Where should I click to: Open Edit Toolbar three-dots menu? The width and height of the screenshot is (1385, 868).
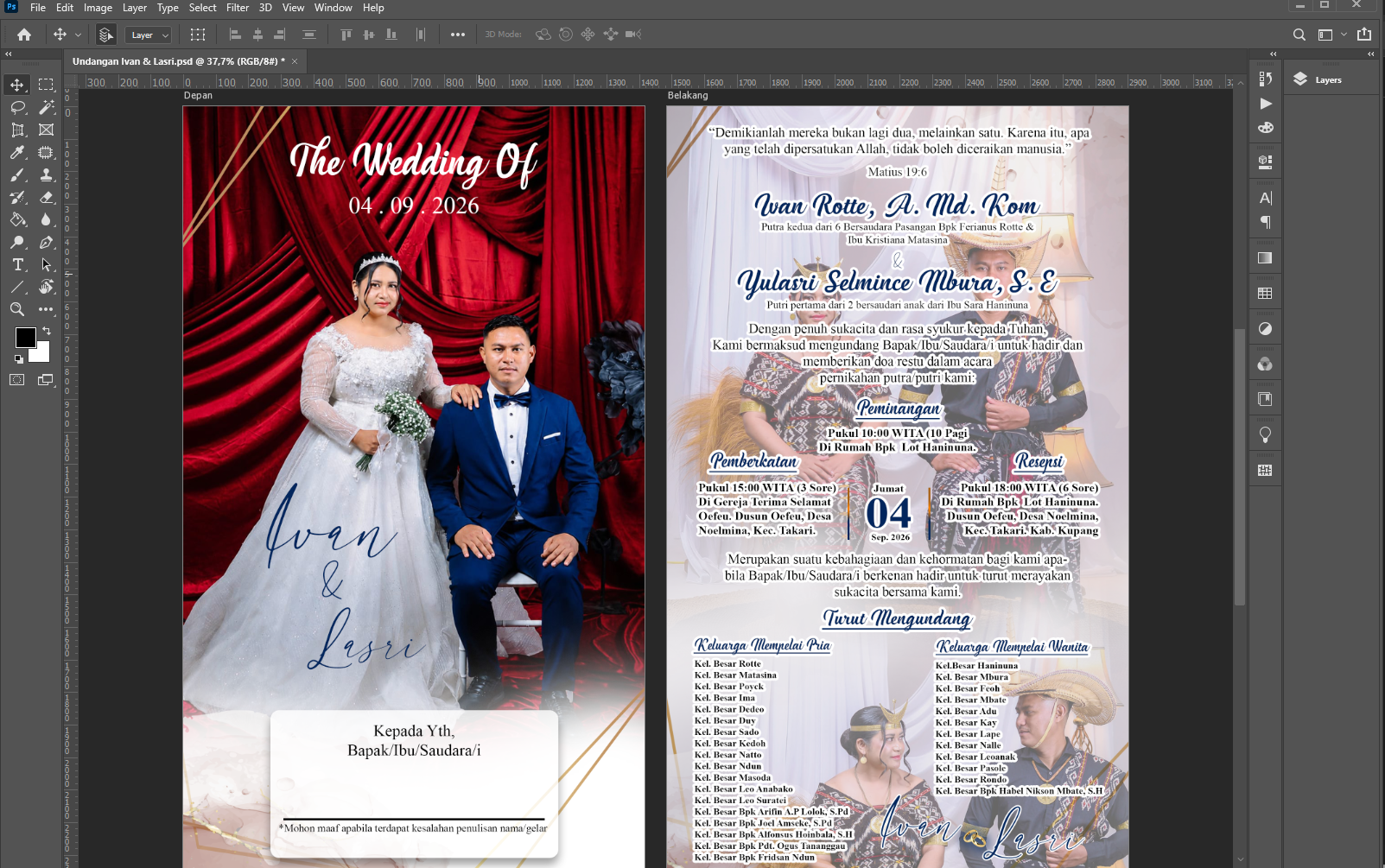(46, 309)
